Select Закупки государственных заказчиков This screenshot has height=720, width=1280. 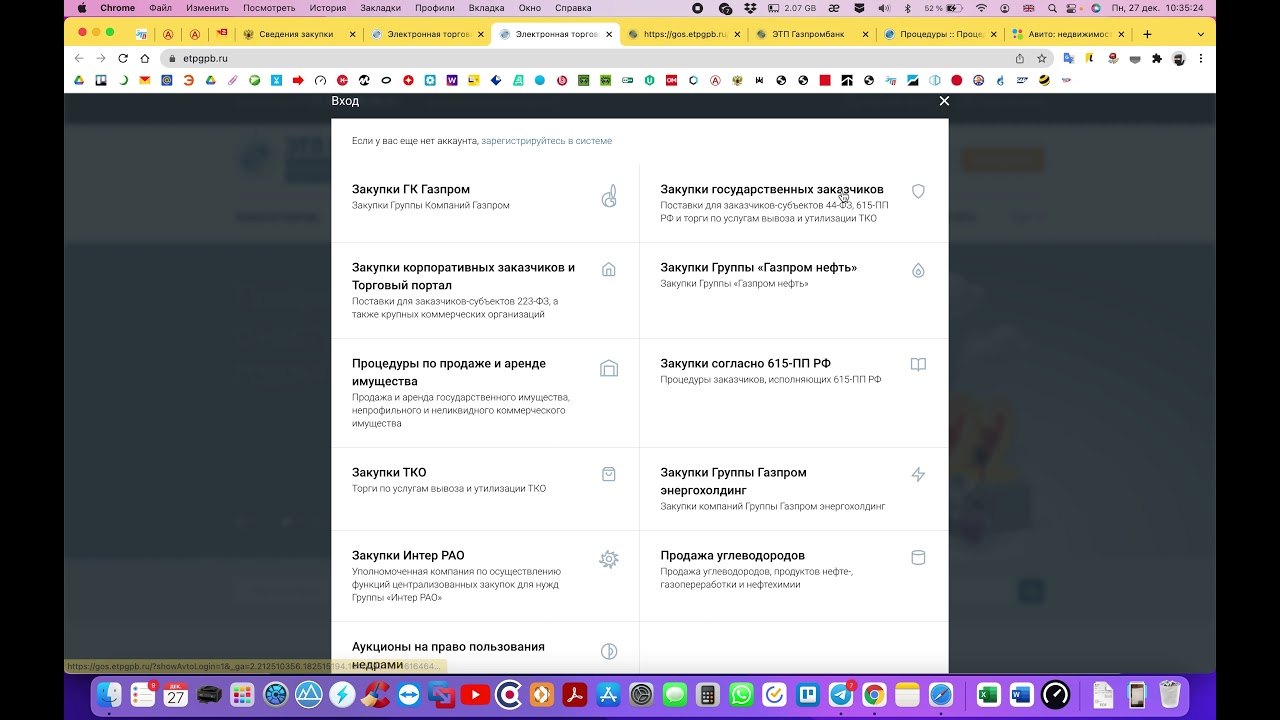click(x=772, y=189)
